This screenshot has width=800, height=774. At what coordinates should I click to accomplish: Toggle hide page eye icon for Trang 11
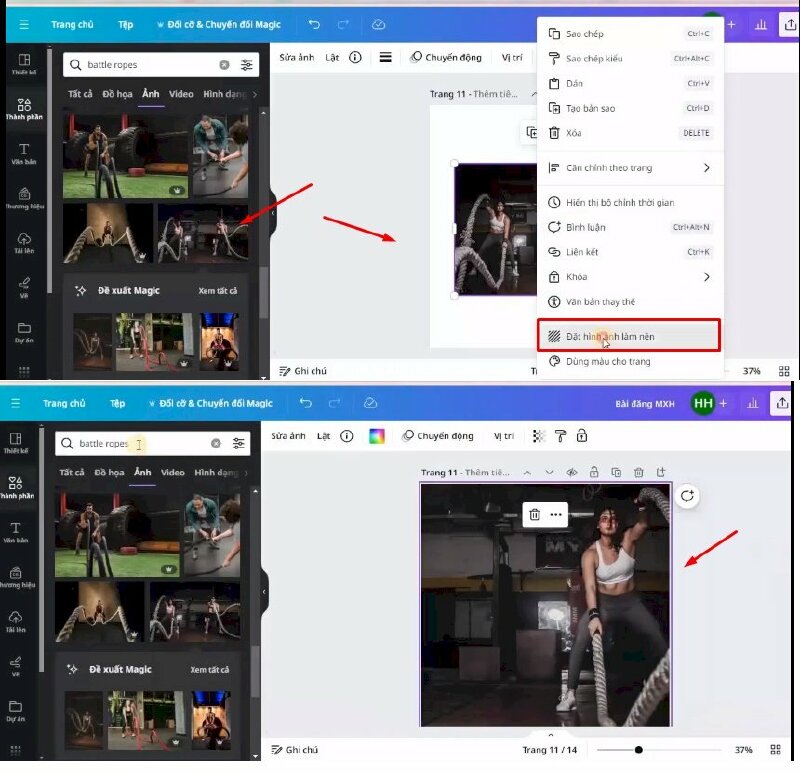[x=572, y=472]
